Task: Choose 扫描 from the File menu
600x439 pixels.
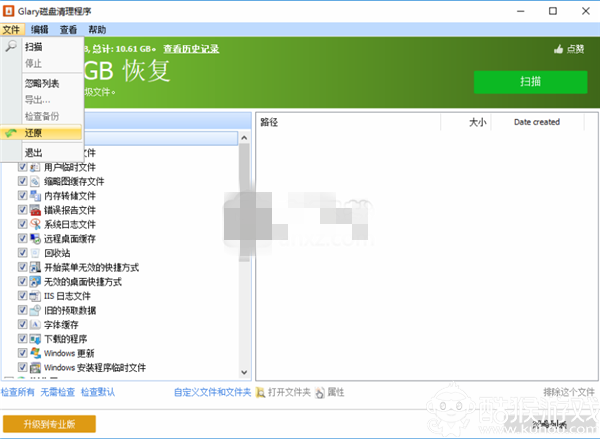Action: [42, 46]
